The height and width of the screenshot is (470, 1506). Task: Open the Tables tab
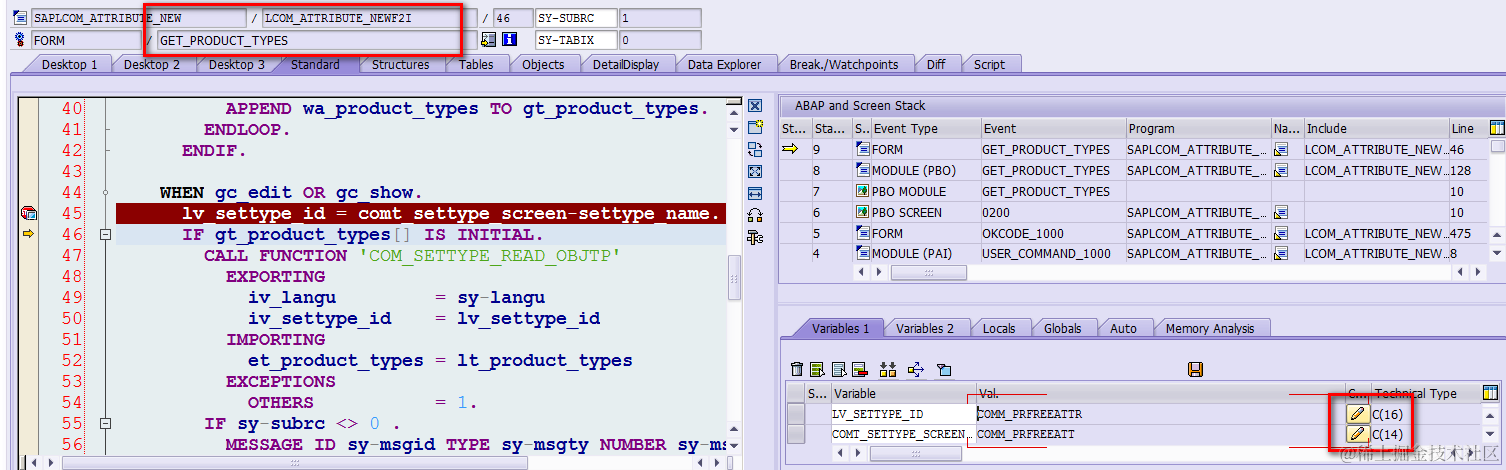476,64
